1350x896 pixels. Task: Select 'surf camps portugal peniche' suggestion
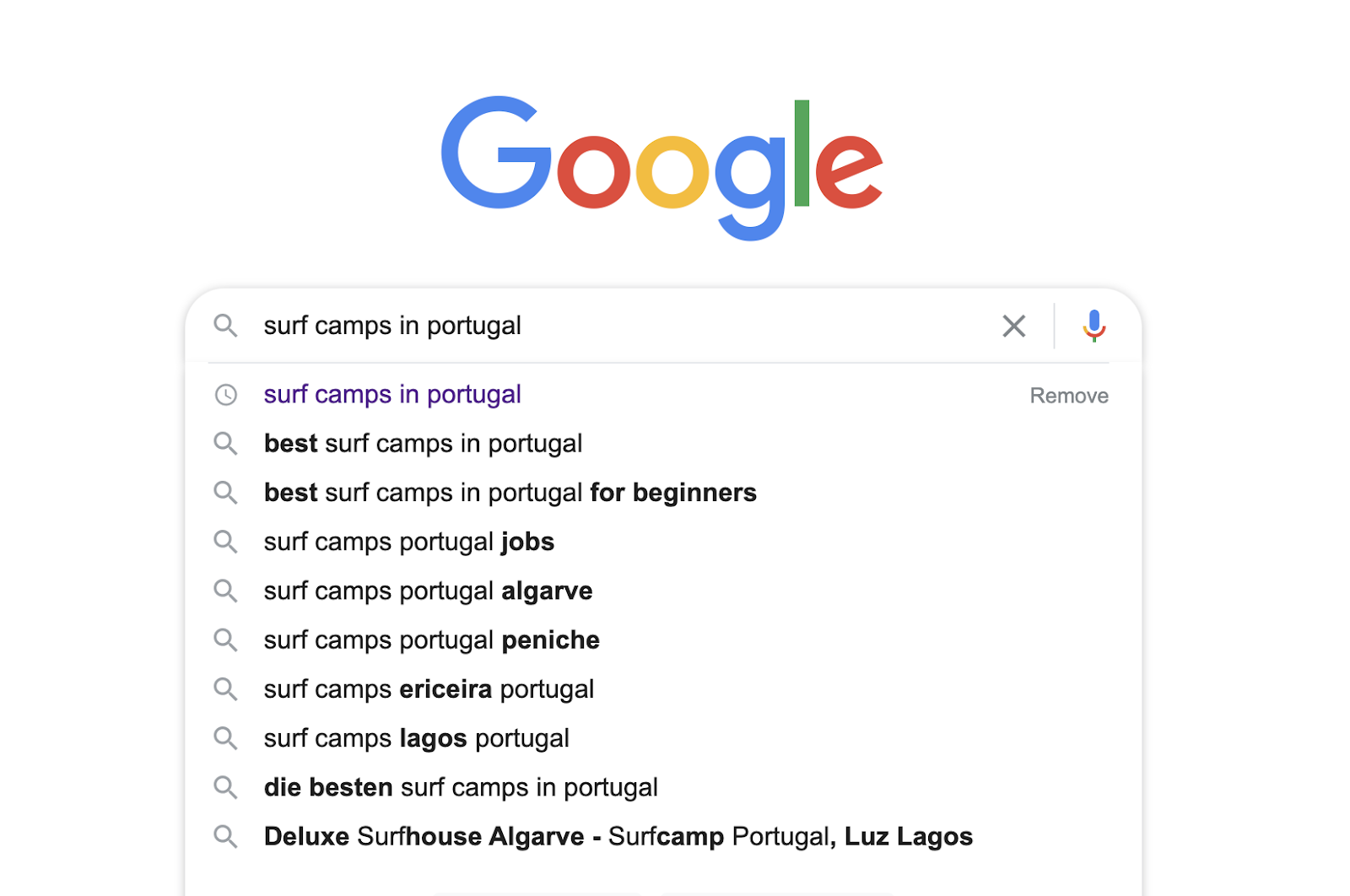431,640
